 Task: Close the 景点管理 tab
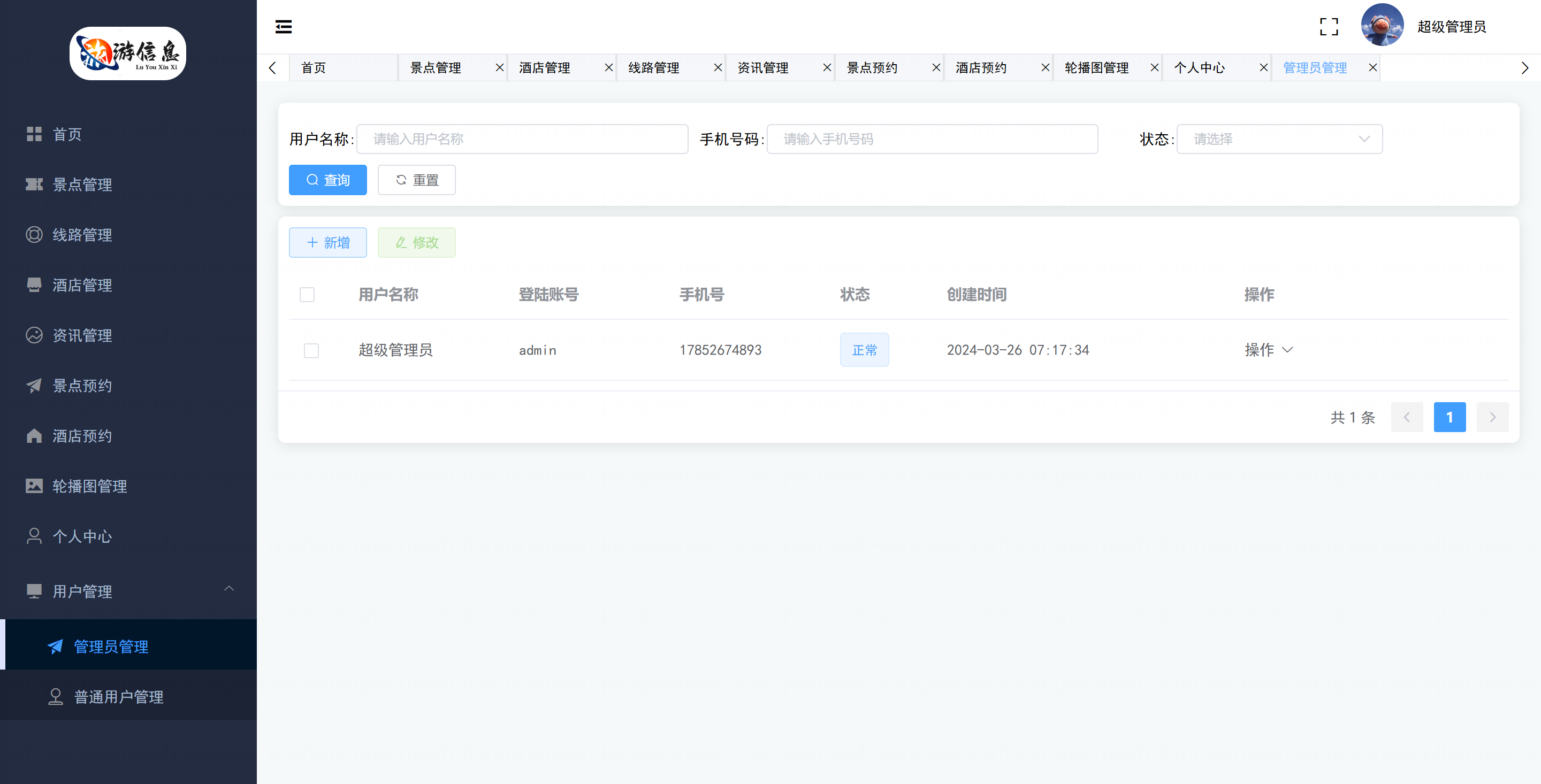pos(500,67)
